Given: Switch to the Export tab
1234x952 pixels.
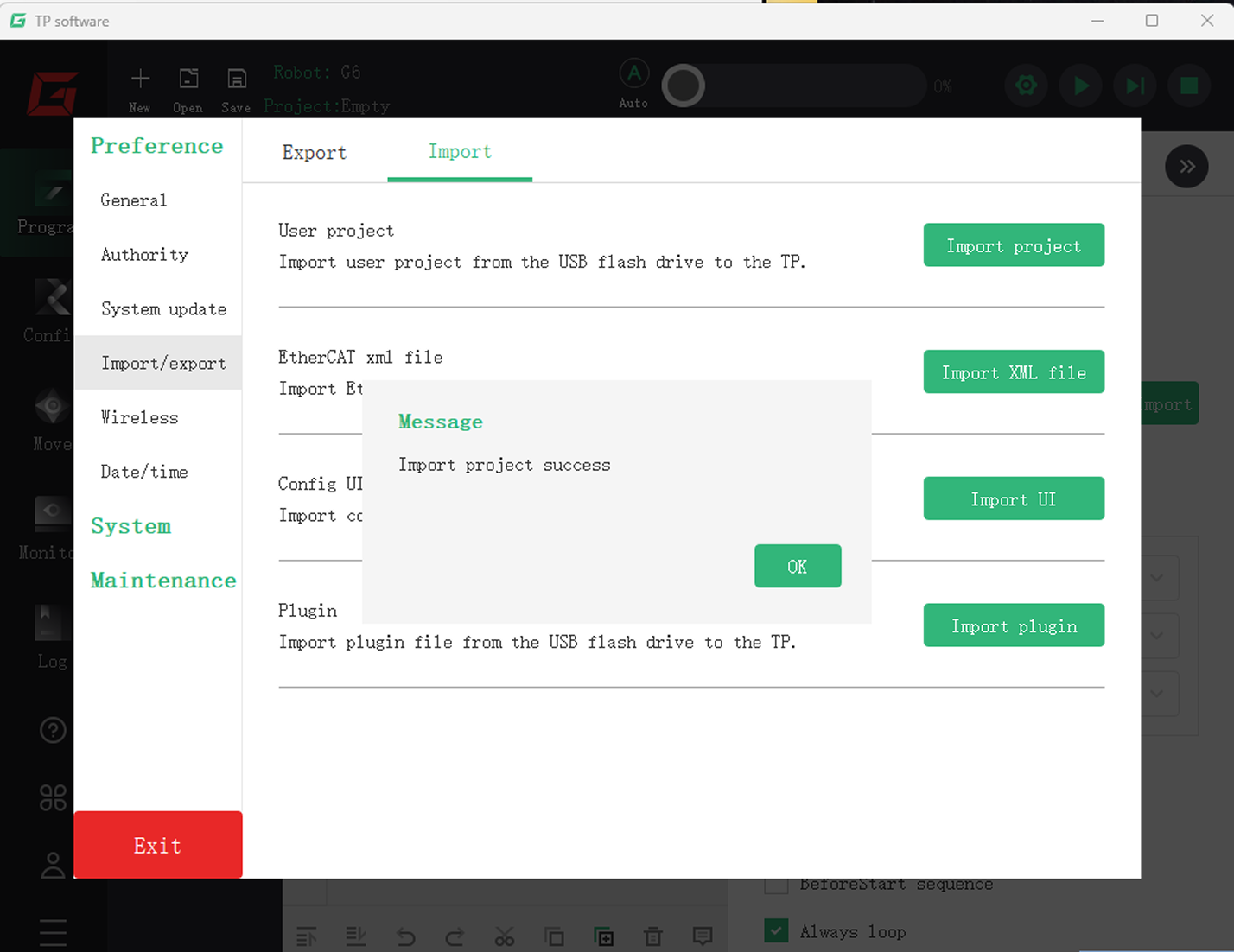Looking at the screenshot, I should point(315,153).
